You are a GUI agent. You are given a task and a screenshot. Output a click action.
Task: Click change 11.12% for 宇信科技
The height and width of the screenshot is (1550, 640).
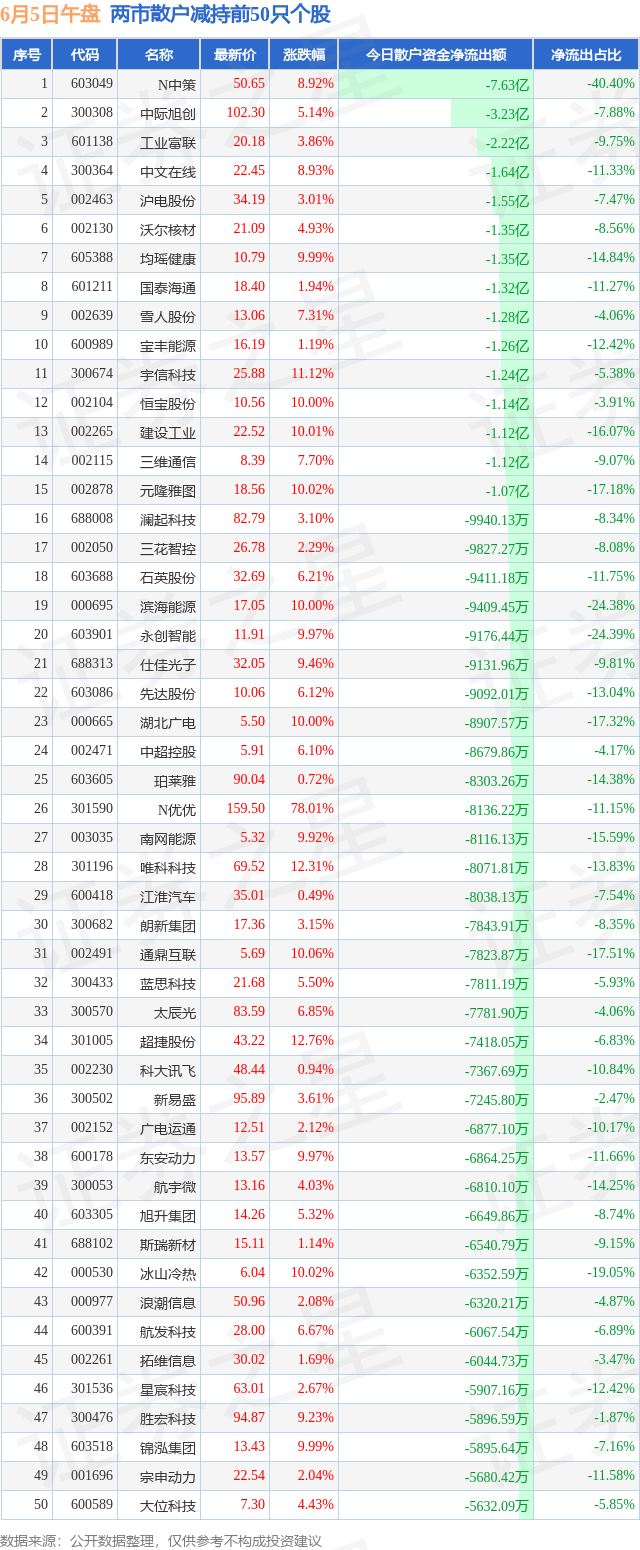click(312, 374)
